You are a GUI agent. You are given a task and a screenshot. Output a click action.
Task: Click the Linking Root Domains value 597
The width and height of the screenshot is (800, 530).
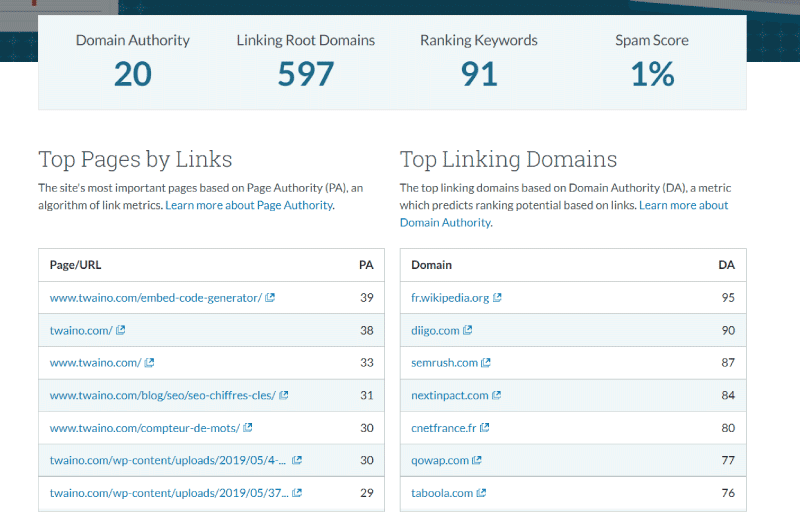point(306,74)
